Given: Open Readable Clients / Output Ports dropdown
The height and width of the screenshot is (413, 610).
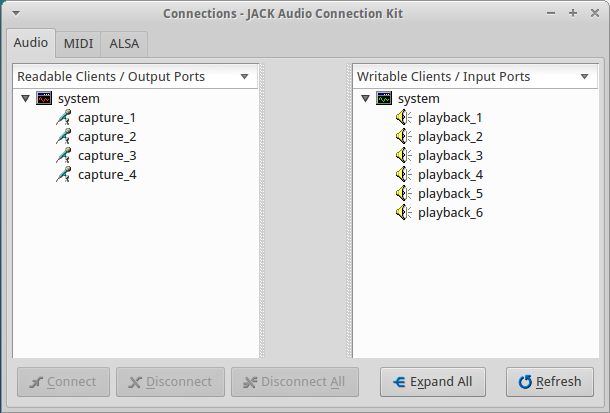Looking at the screenshot, I should tap(244, 76).
